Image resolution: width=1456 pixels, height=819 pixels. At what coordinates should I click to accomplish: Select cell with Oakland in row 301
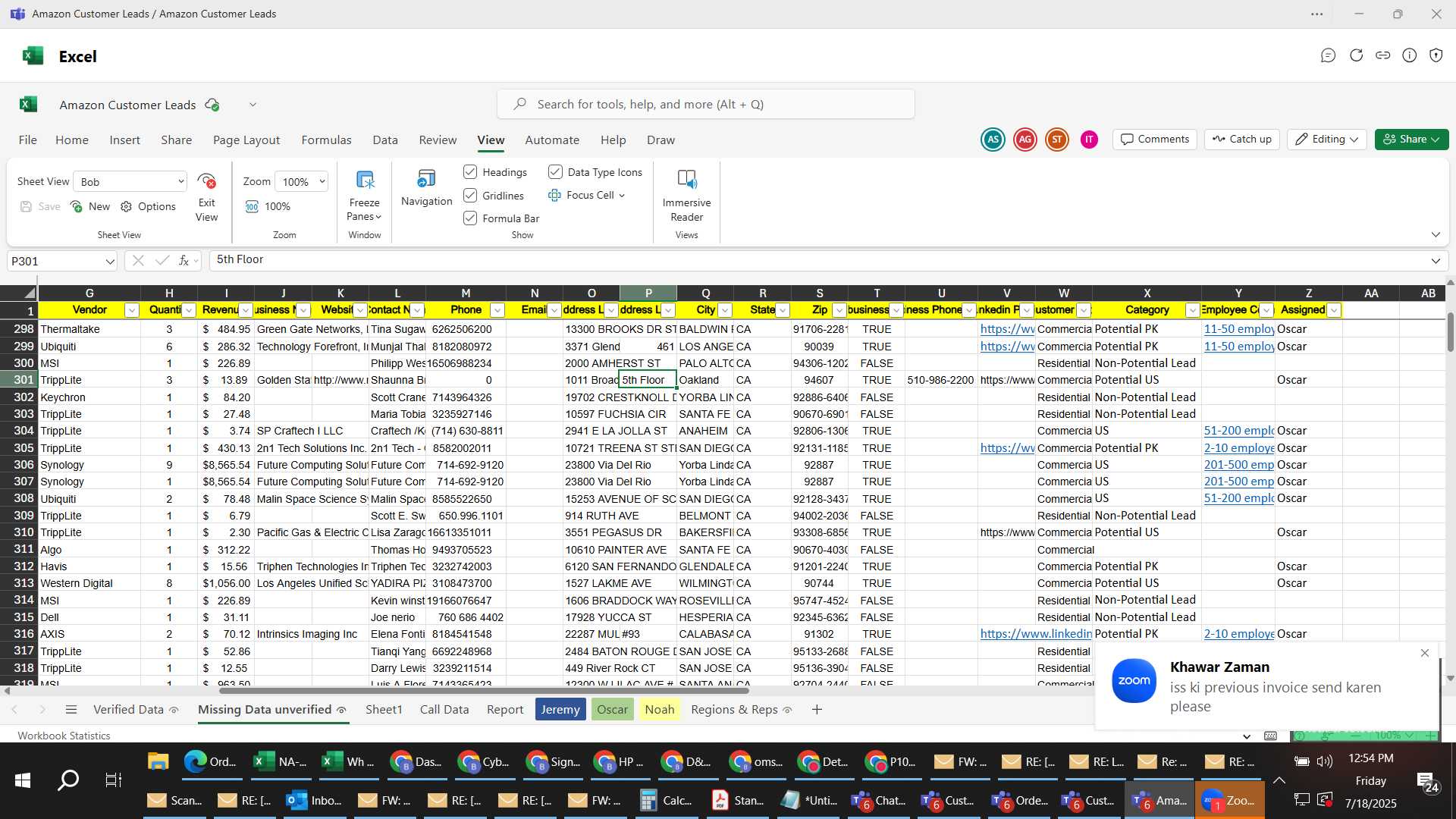[x=705, y=380]
